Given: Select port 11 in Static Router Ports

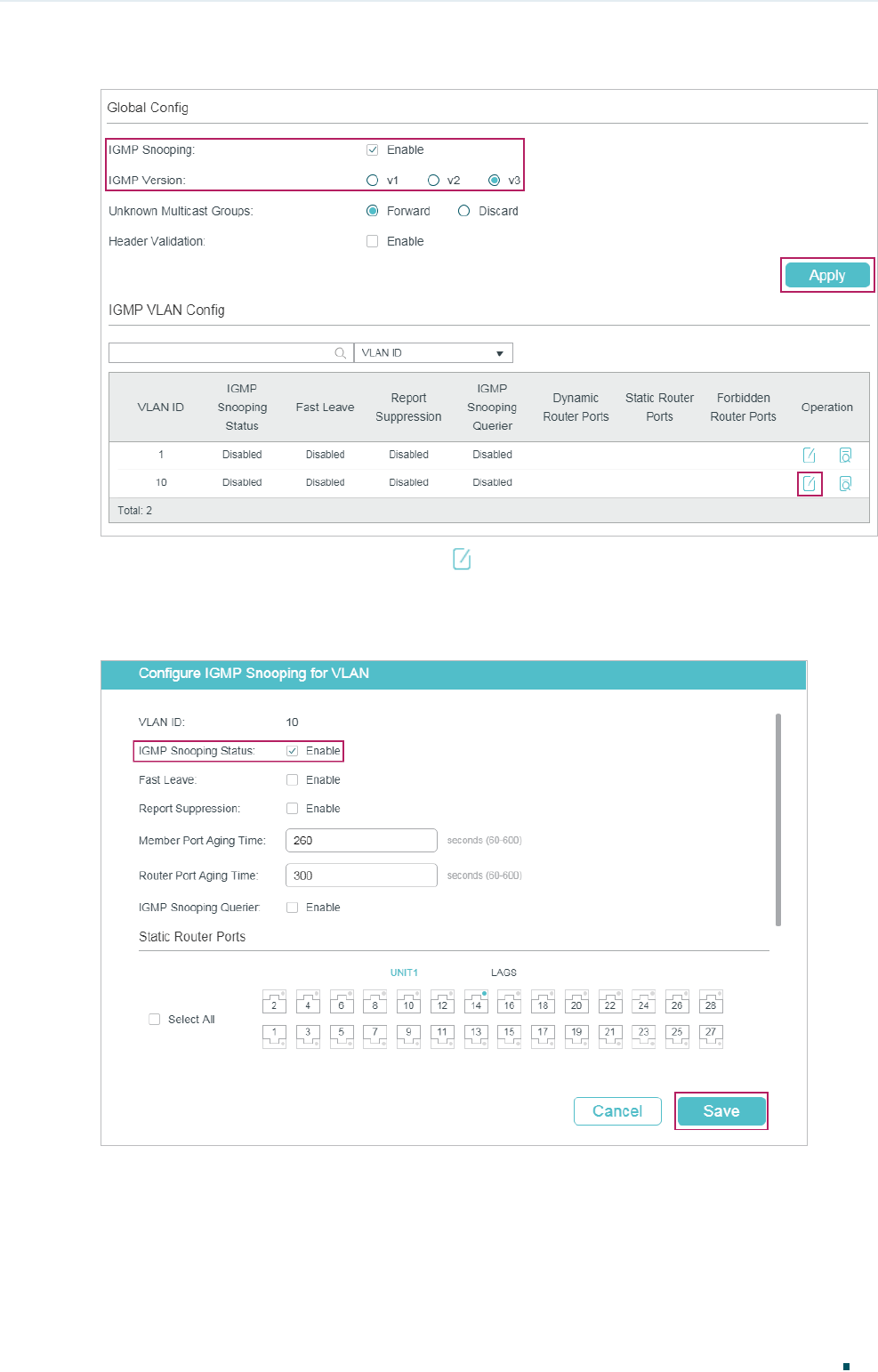Looking at the screenshot, I should [x=442, y=1037].
